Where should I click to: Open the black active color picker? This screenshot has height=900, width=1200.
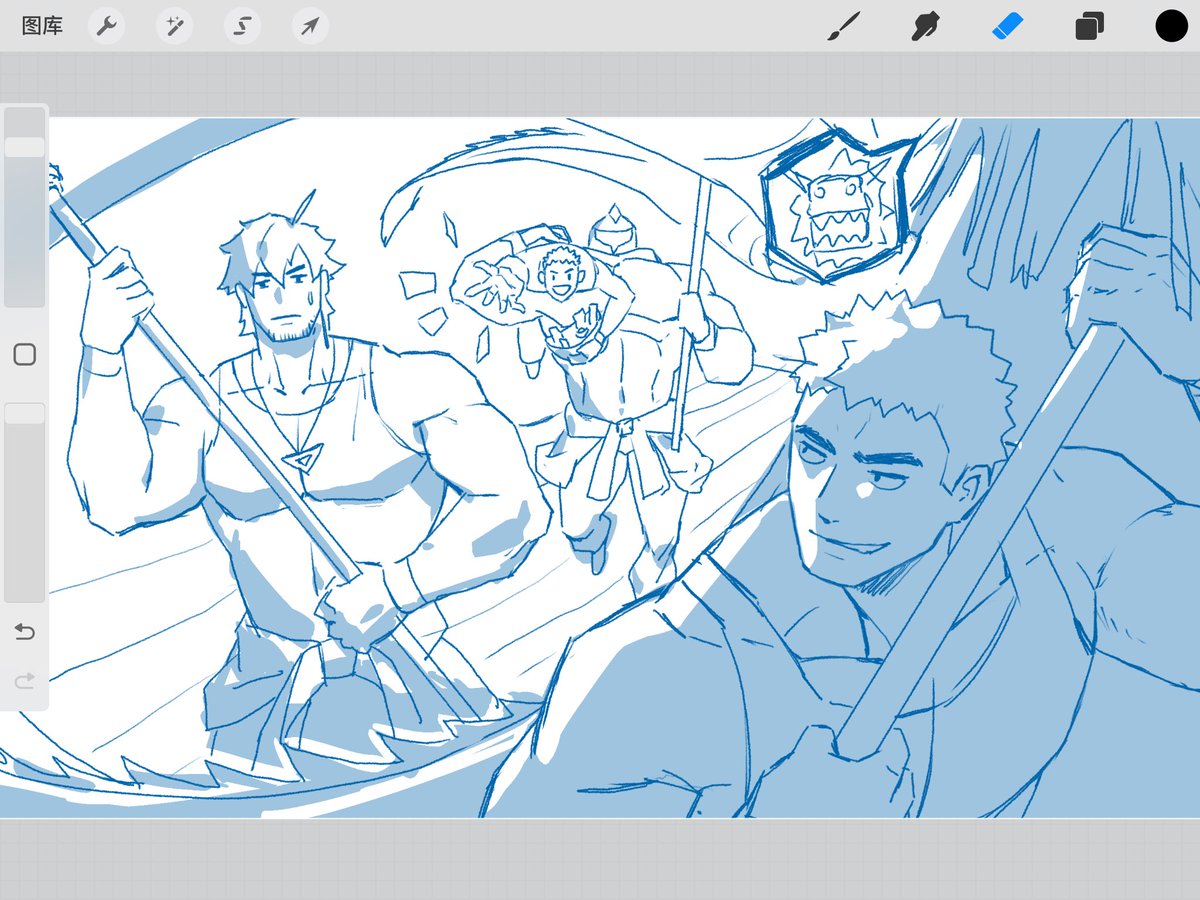[1171, 26]
